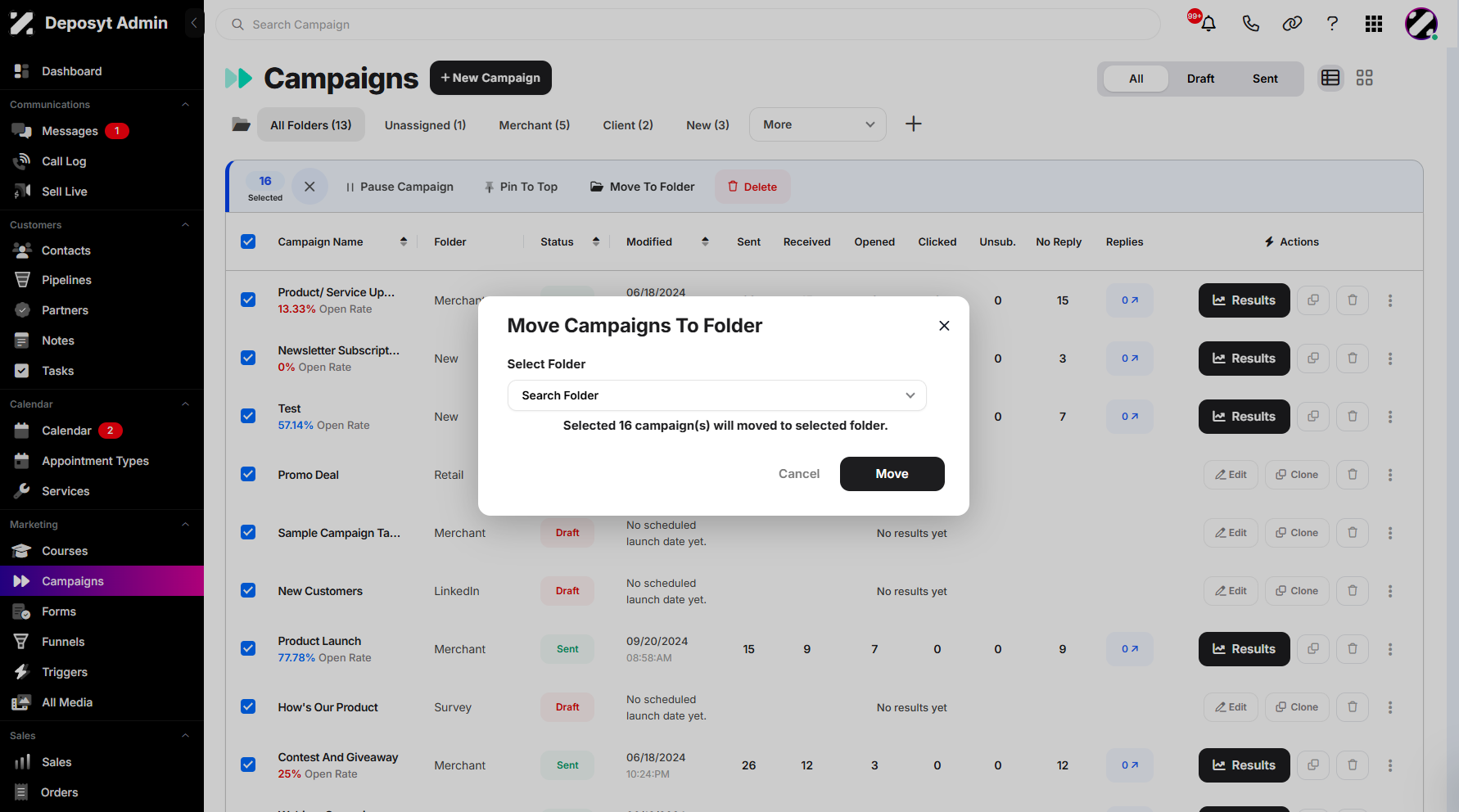This screenshot has width=1459, height=812.
Task: Open the help question mark icon
Action: [x=1332, y=24]
